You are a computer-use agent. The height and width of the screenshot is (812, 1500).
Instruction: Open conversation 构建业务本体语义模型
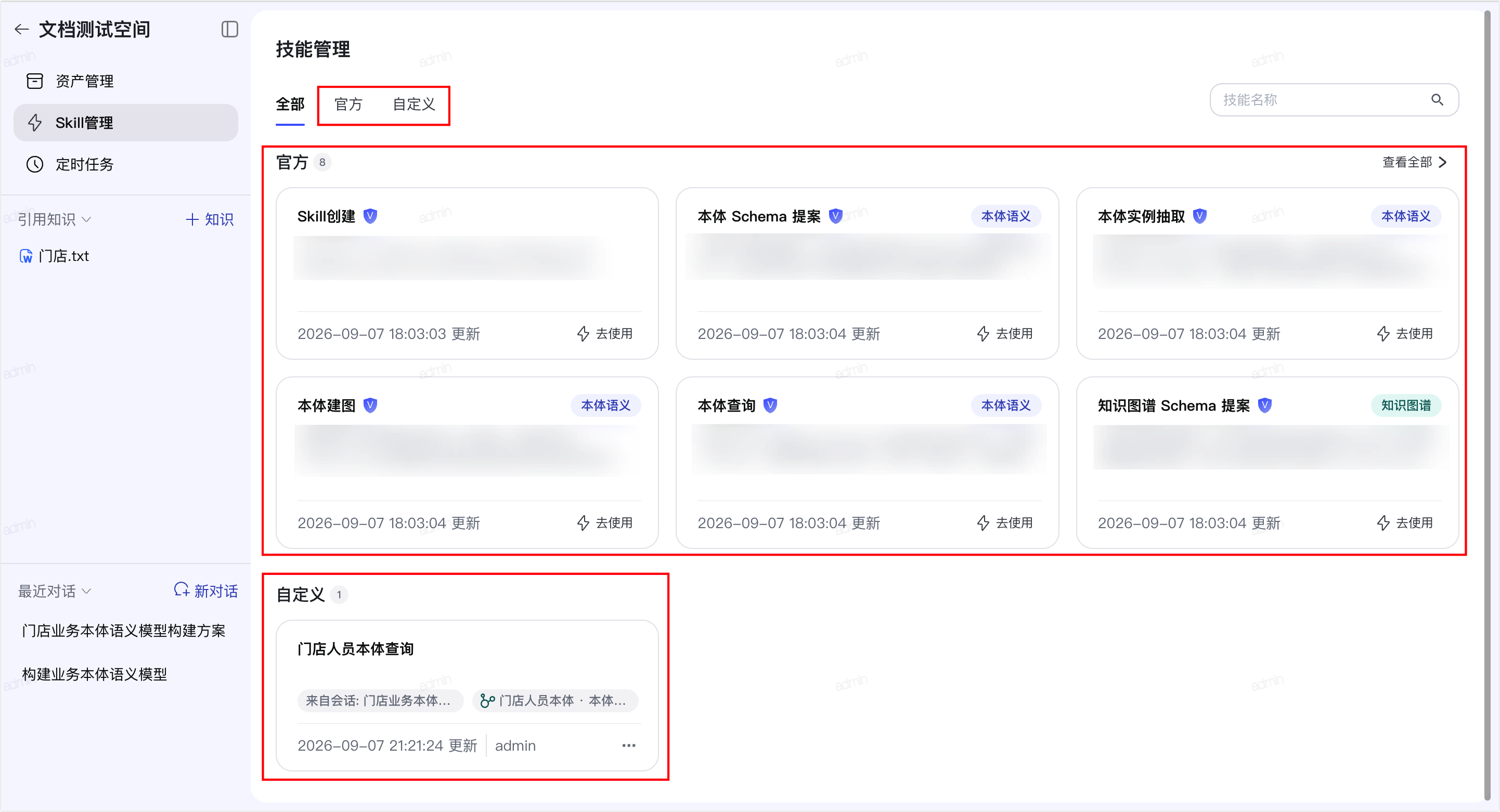[94, 674]
